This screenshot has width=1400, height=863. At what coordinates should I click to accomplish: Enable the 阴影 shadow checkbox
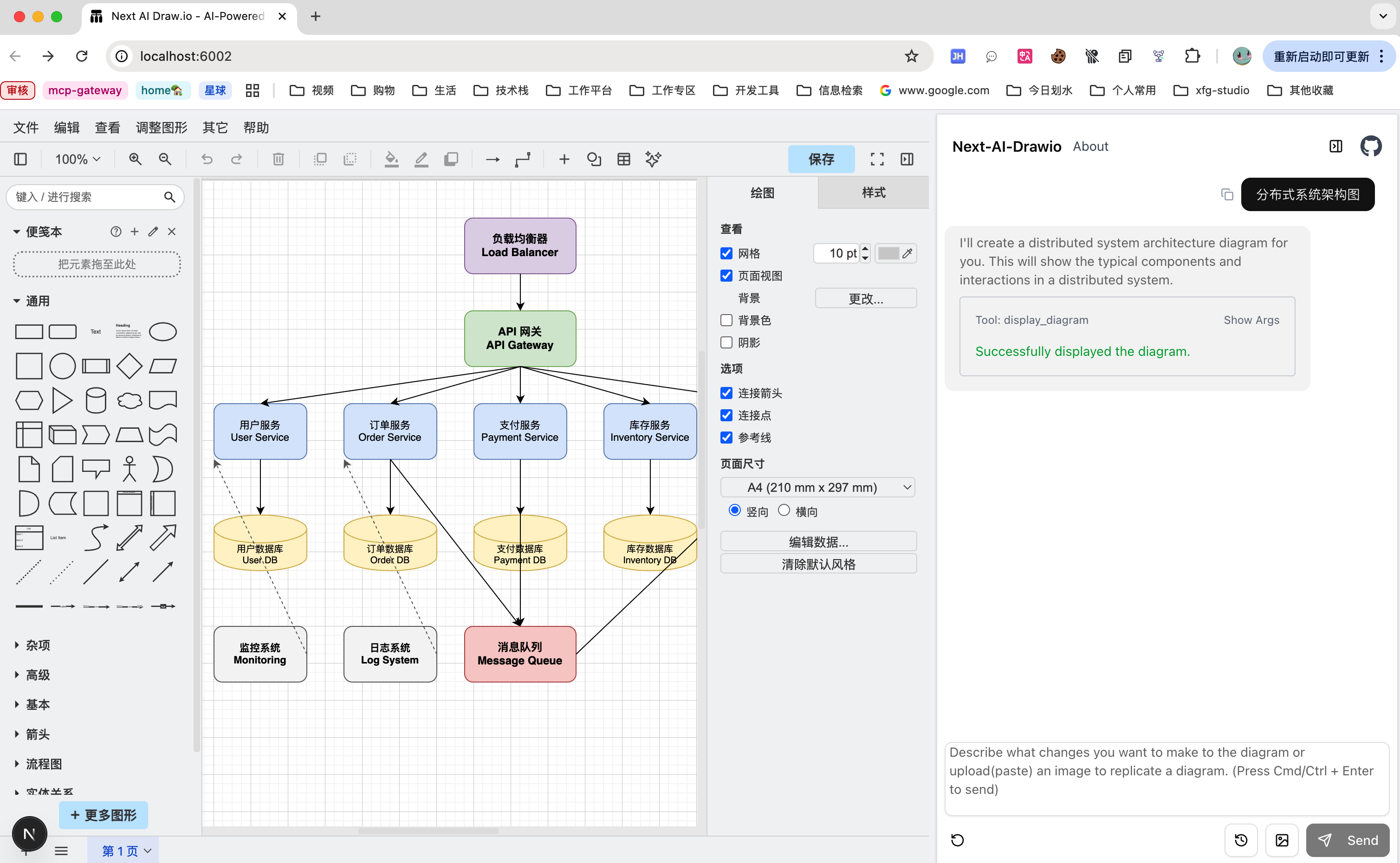point(726,342)
